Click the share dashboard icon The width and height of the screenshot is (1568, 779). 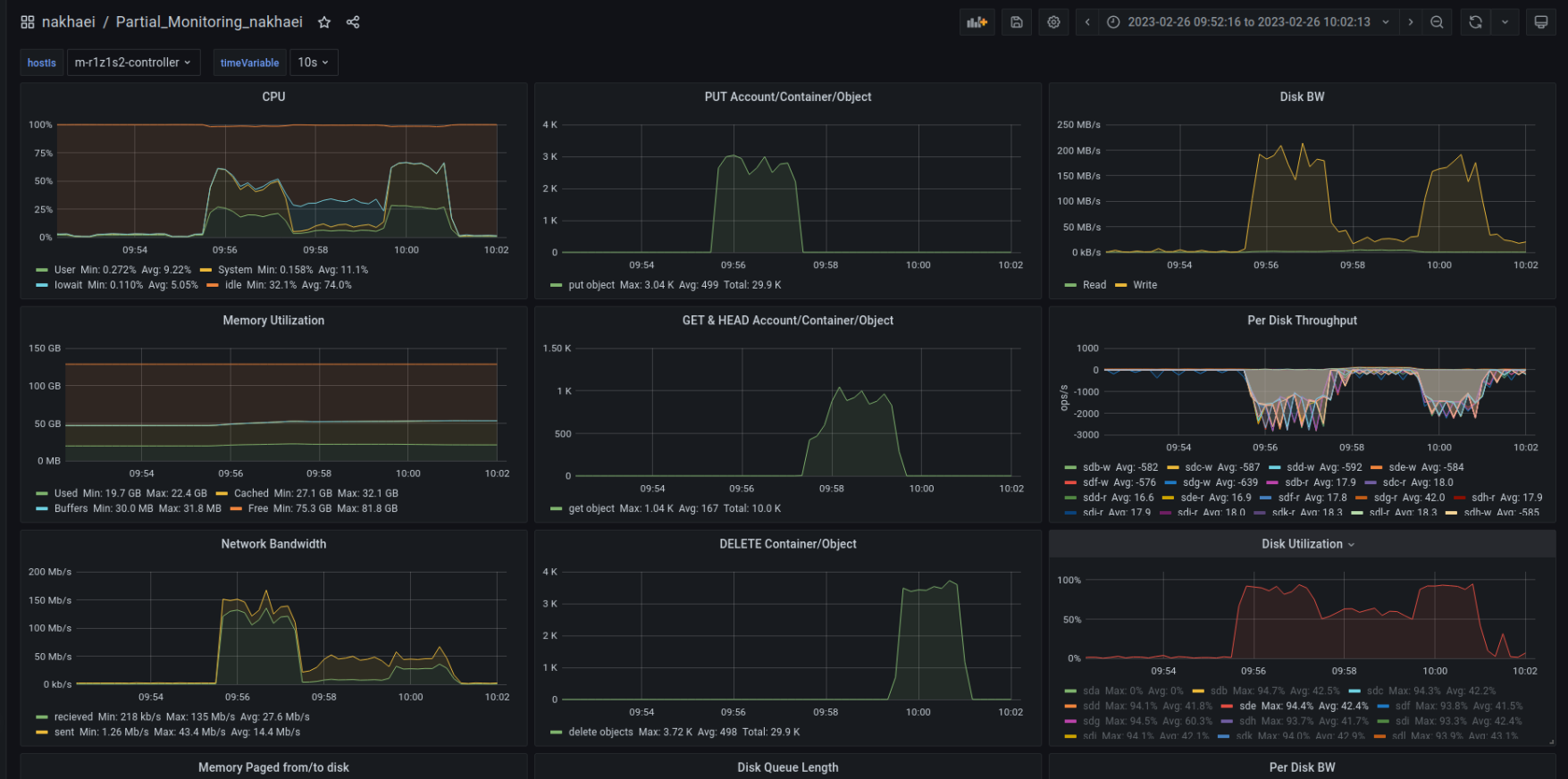pyautogui.click(x=353, y=22)
